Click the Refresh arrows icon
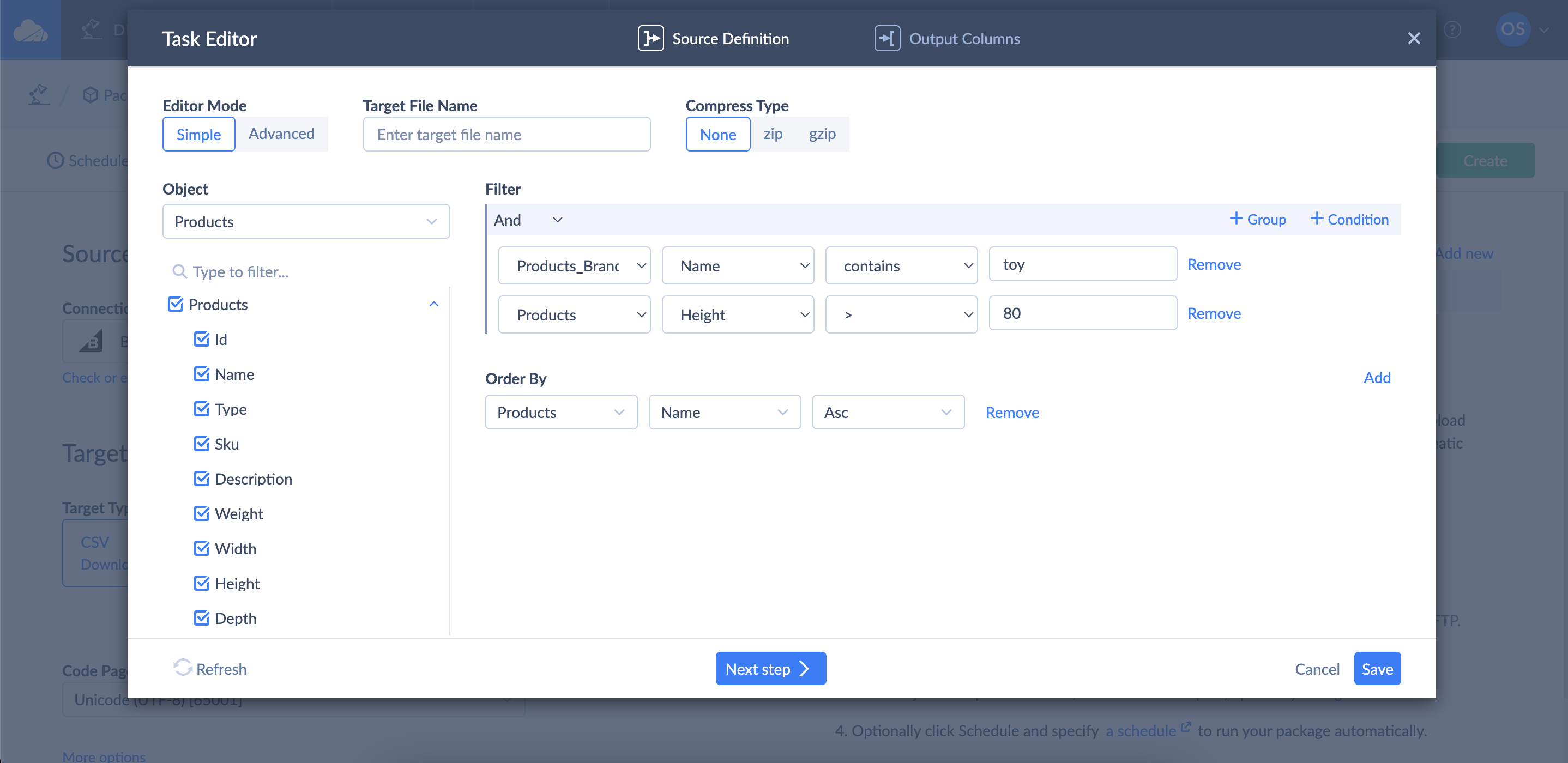 [x=182, y=668]
